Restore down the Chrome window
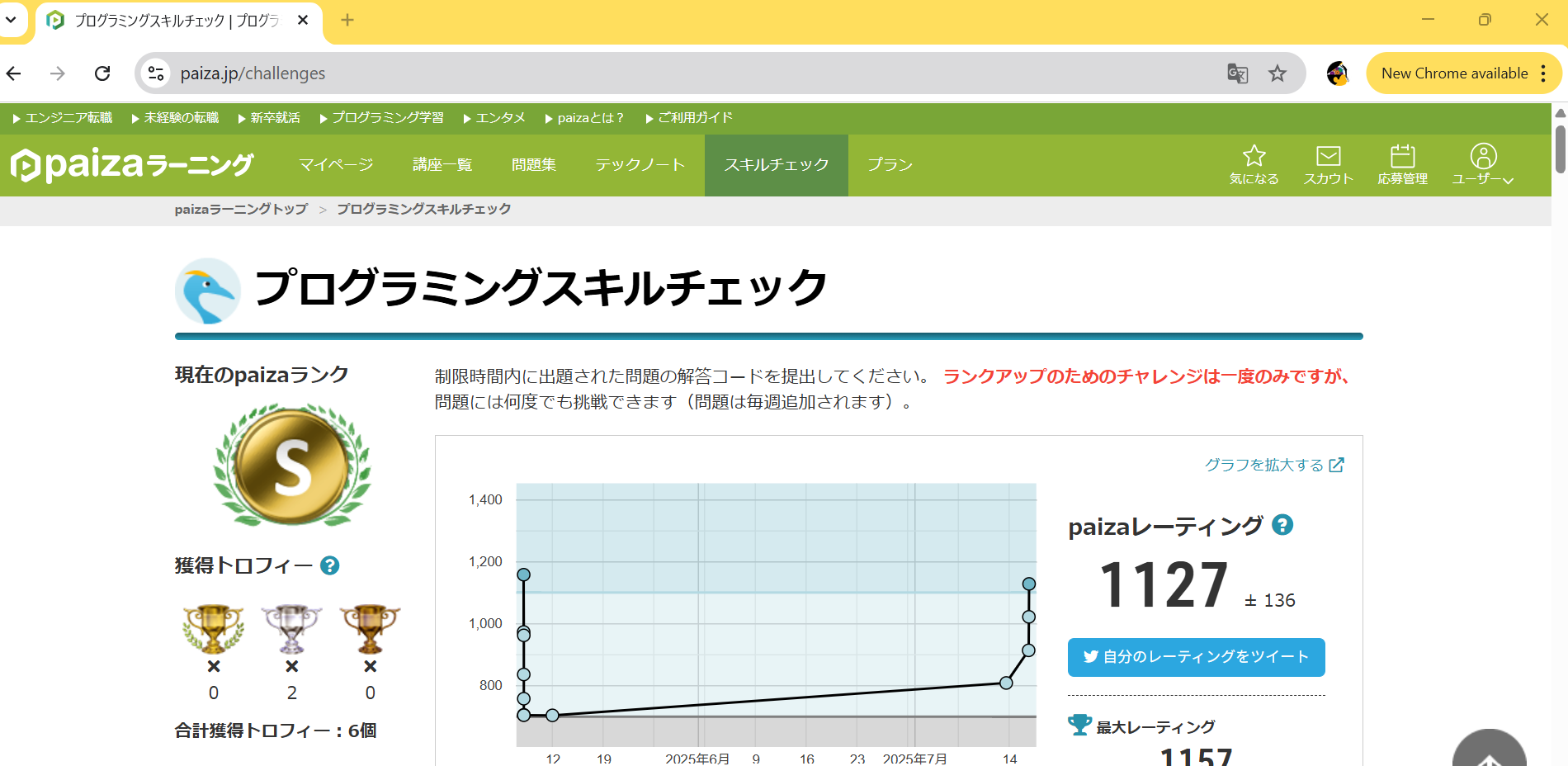The width and height of the screenshot is (1568, 766). (x=1485, y=20)
